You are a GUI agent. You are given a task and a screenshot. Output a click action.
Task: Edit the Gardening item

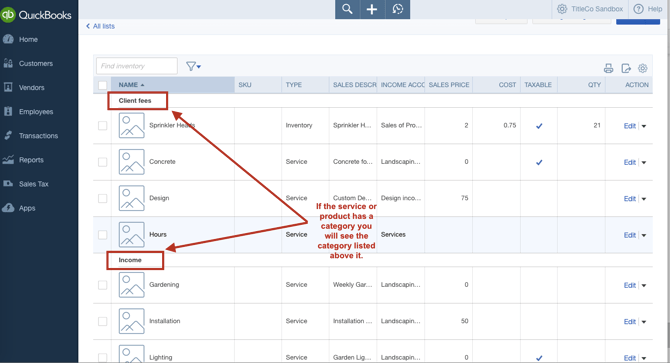coord(630,285)
